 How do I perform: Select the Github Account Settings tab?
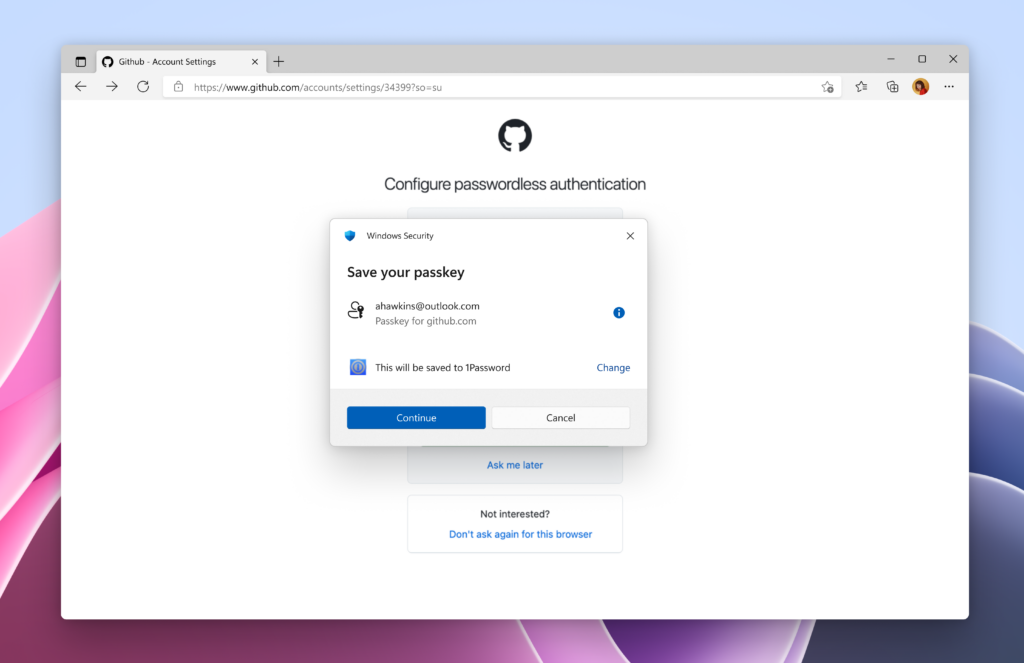point(170,60)
